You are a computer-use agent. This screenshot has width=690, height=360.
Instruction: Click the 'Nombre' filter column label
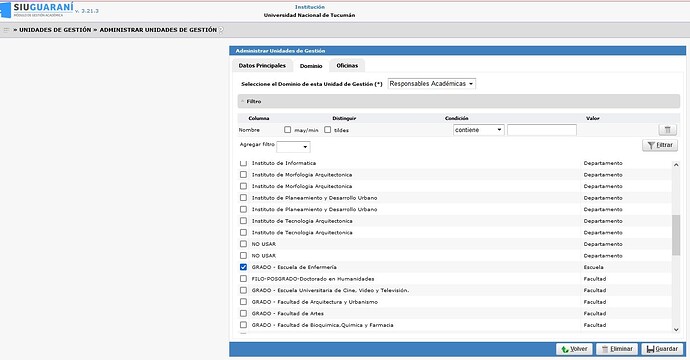(x=249, y=130)
